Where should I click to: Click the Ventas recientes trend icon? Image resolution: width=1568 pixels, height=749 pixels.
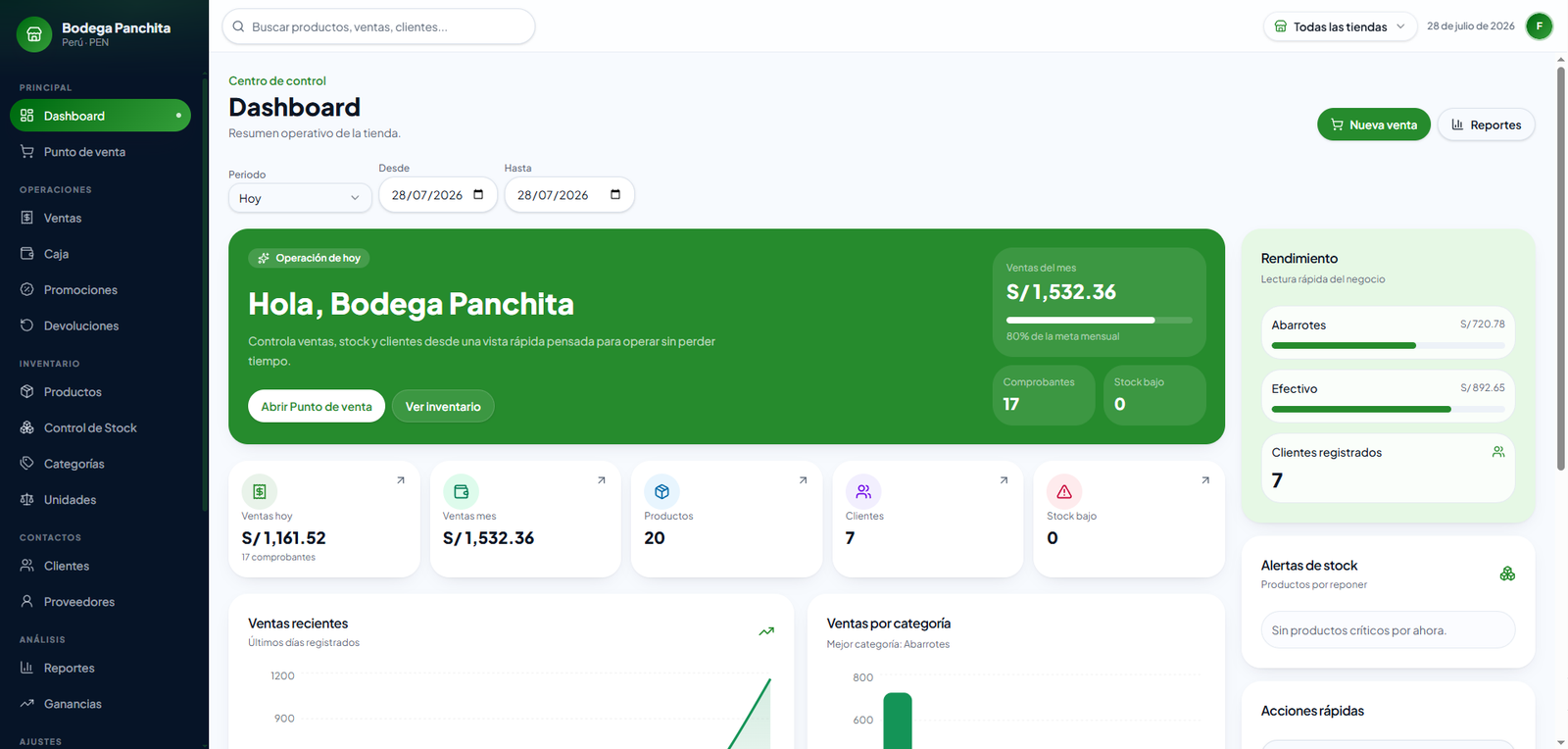coord(766,631)
